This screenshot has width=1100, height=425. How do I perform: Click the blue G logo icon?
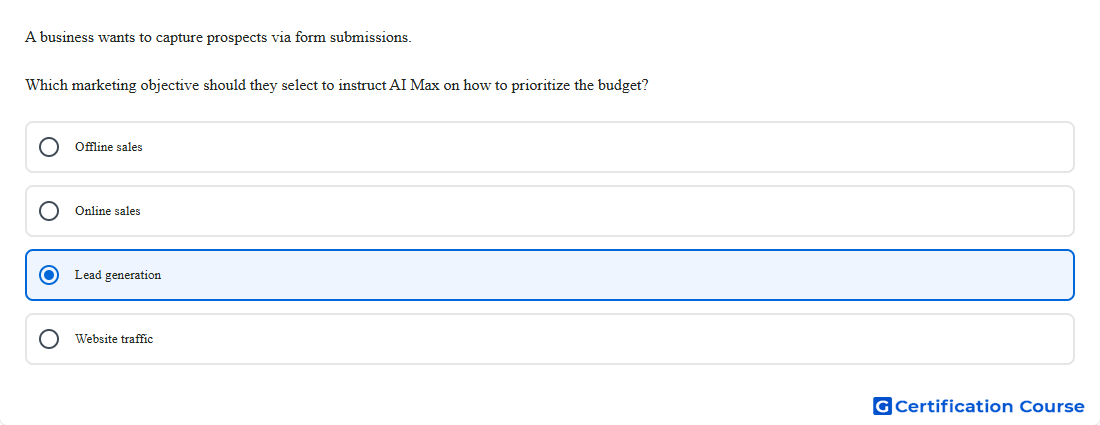[x=882, y=406]
